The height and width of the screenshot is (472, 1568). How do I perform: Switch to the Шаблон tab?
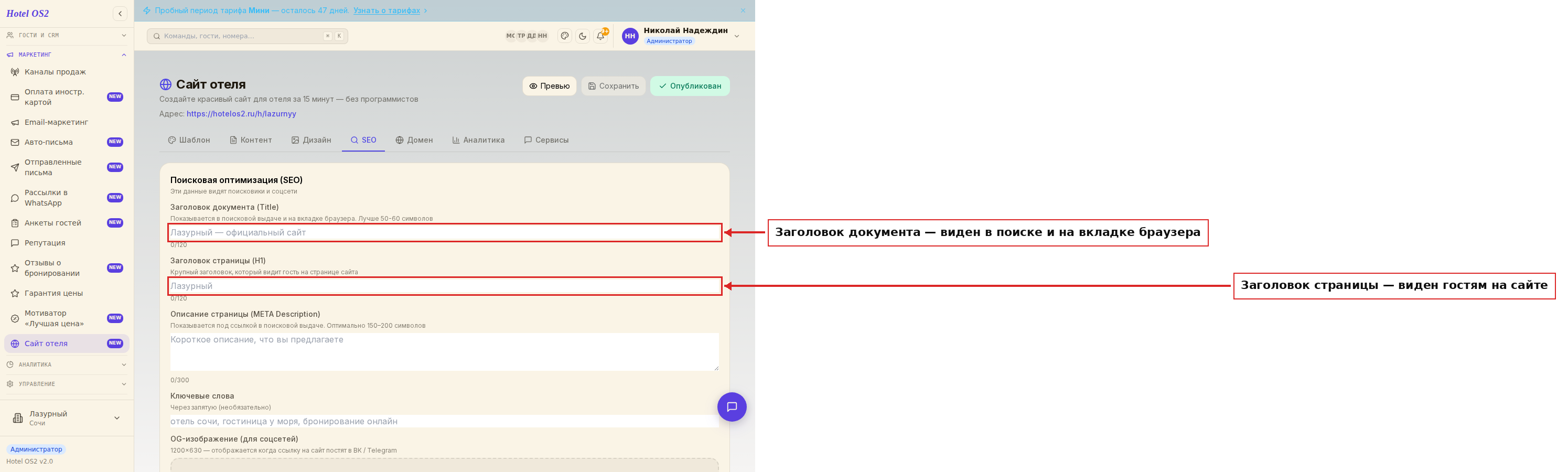click(189, 140)
